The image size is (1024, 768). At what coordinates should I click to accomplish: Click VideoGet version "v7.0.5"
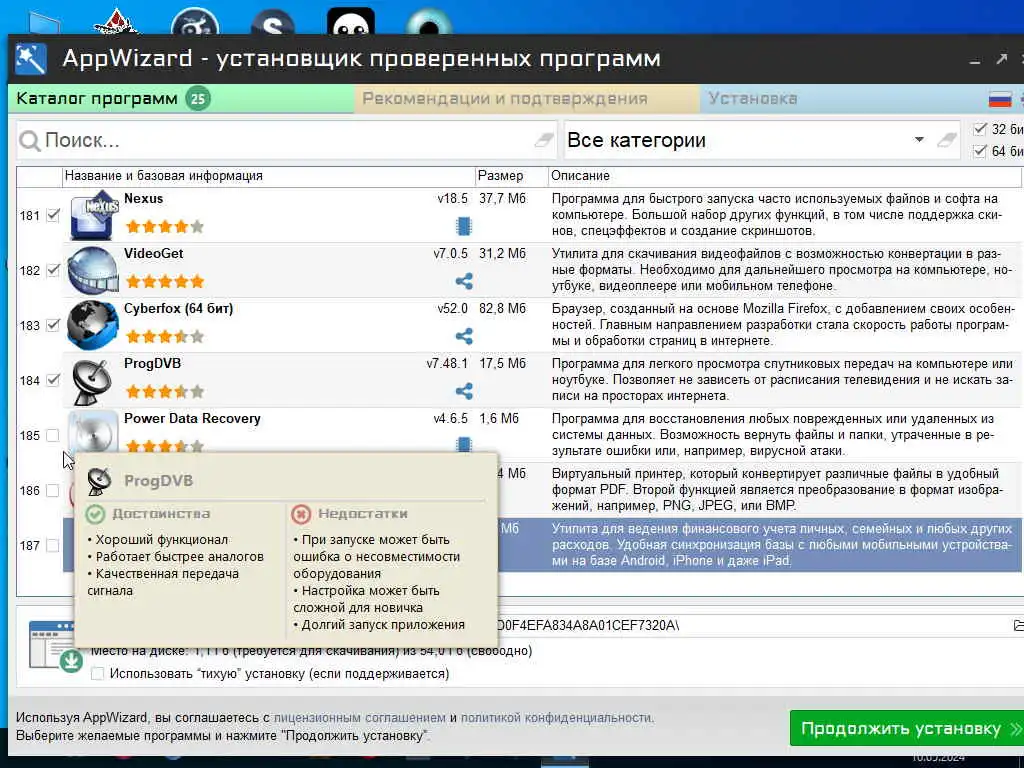(x=451, y=253)
